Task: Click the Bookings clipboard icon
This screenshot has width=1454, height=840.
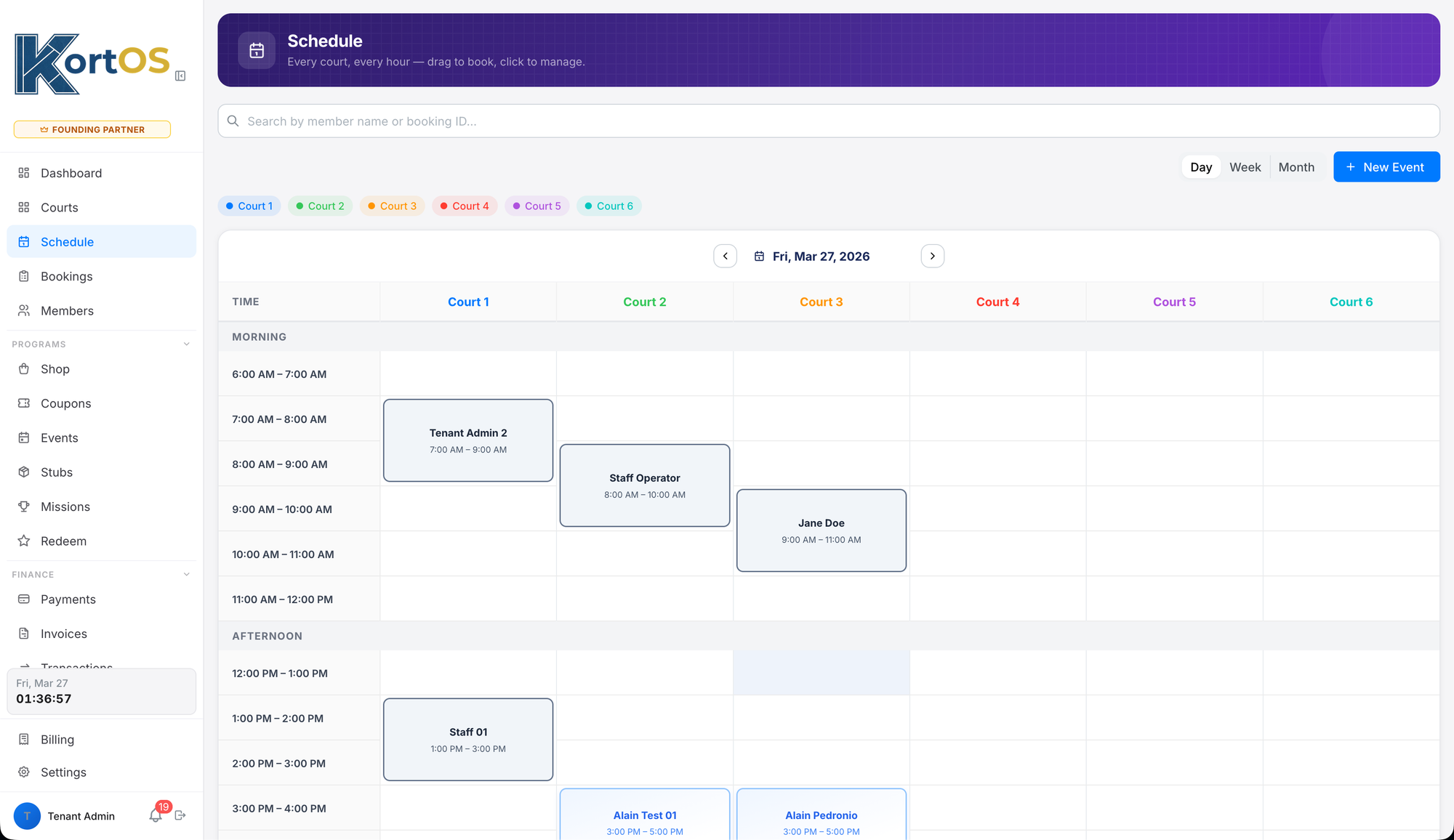Action: click(24, 276)
